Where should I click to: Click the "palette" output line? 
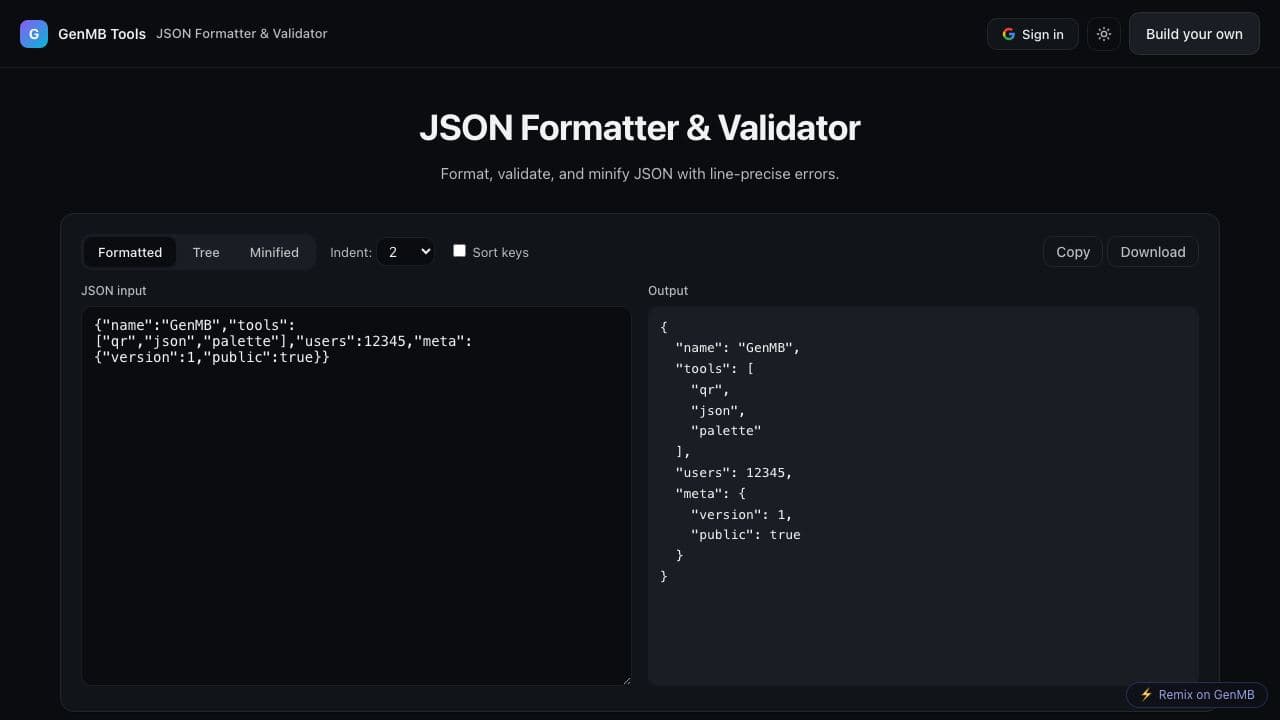[726, 431]
